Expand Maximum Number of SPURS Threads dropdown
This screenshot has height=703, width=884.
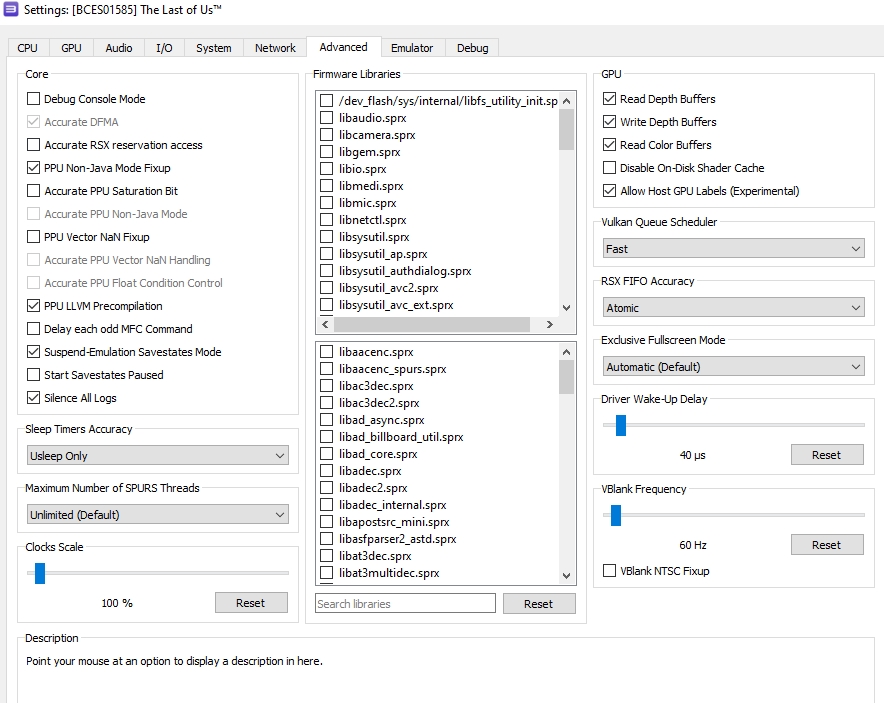click(158, 515)
